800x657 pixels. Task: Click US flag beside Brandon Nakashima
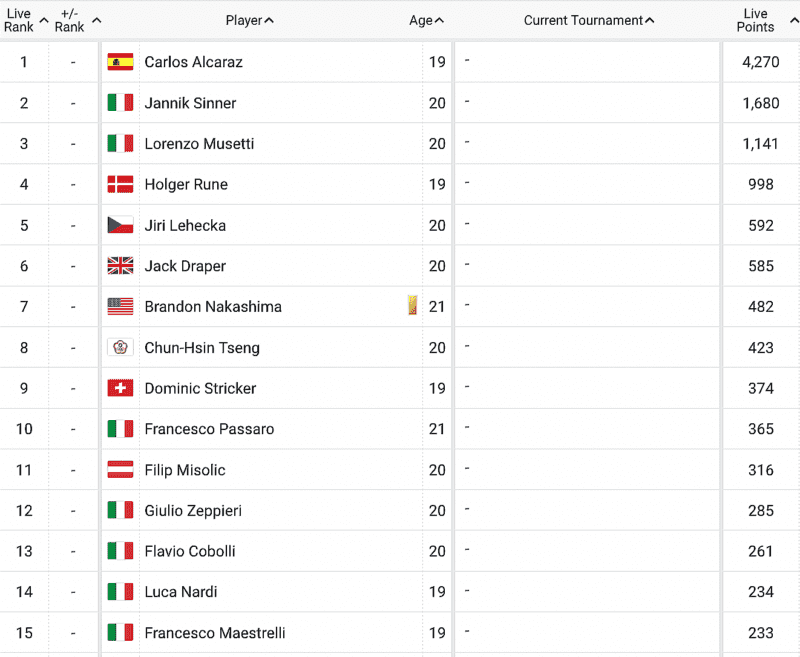(120, 307)
